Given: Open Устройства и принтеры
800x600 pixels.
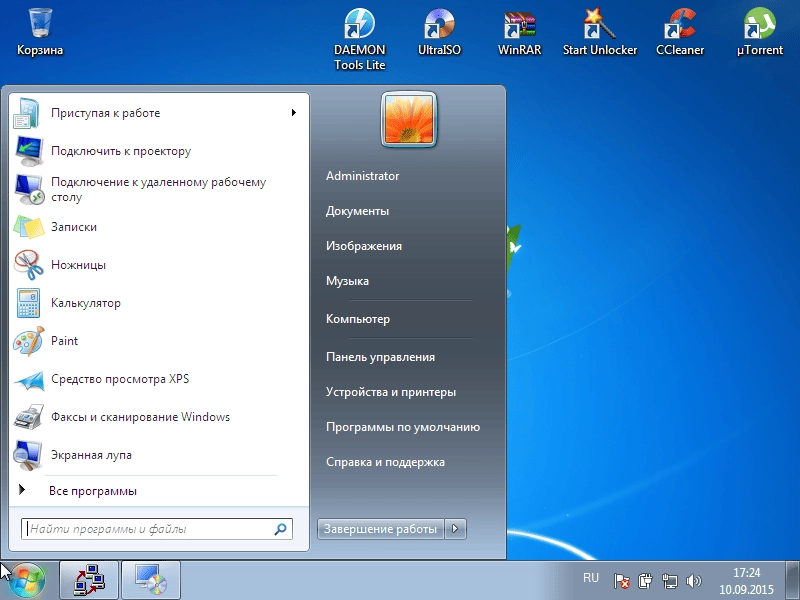Looking at the screenshot, I should 391,392.
